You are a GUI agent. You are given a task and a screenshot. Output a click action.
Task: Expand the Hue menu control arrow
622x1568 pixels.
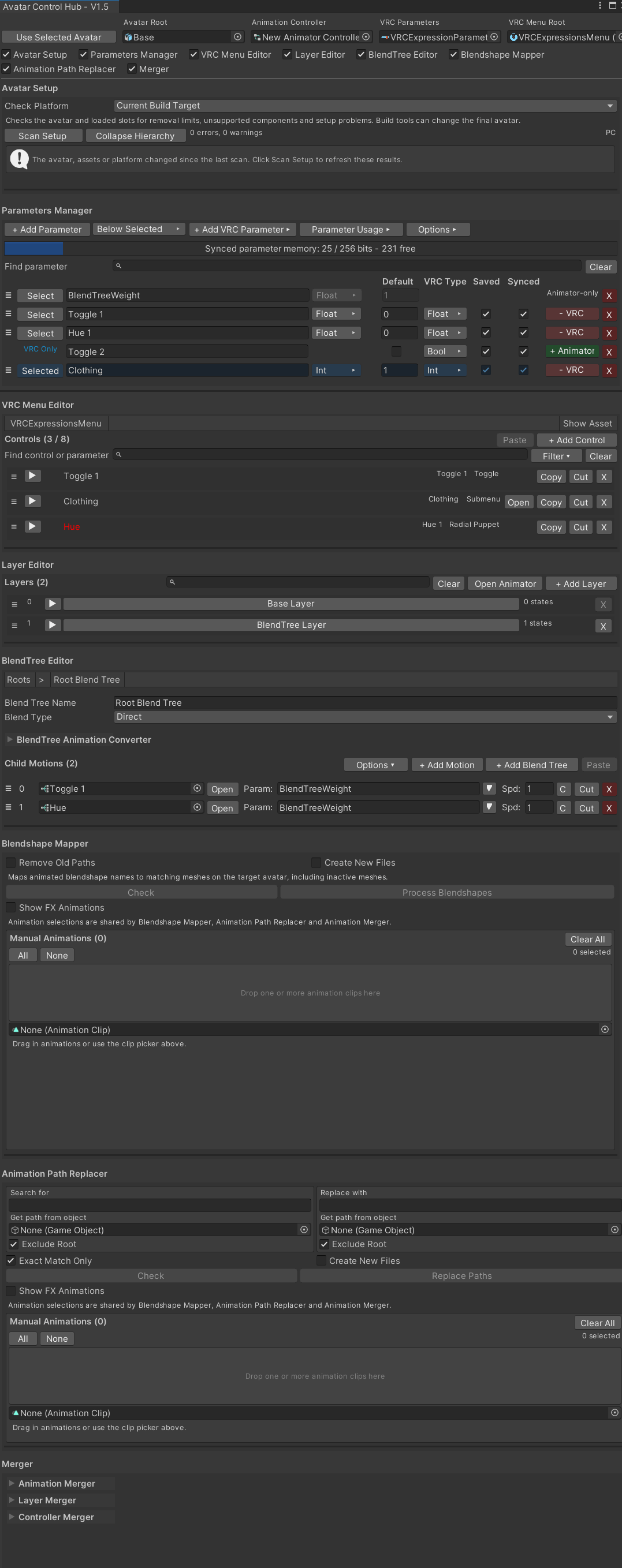[x=33, y=526]
